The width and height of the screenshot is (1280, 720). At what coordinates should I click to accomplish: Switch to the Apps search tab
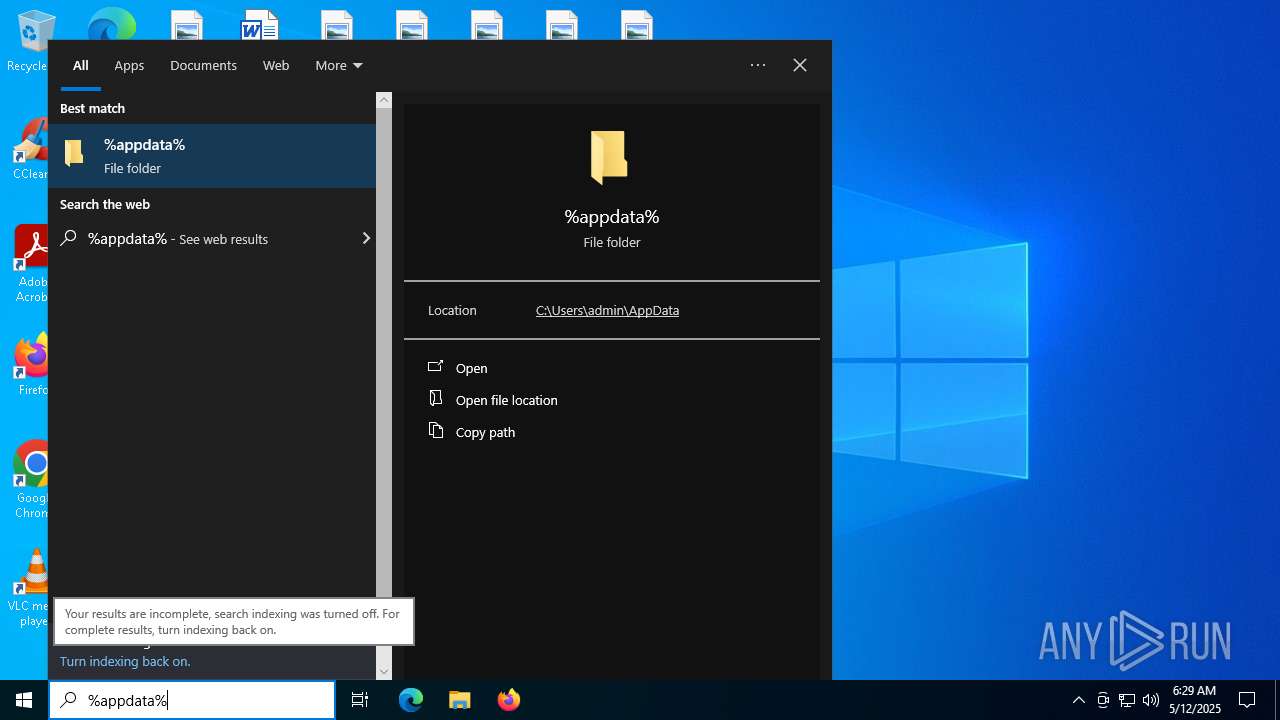(x=129, y=65)
